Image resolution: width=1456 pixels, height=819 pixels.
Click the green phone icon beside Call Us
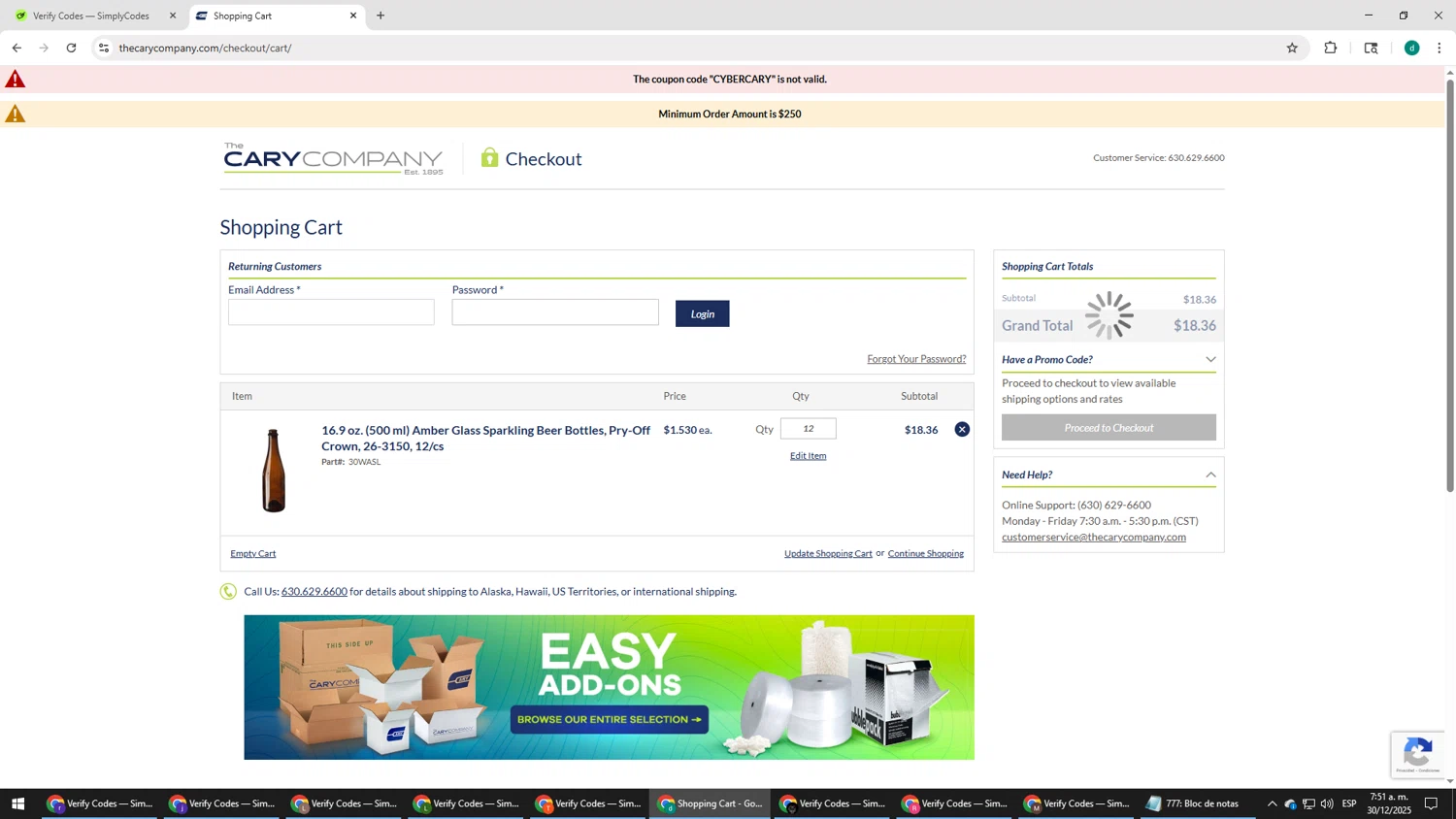tap(228, 592)
